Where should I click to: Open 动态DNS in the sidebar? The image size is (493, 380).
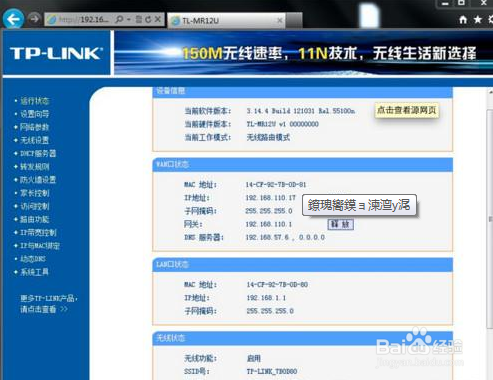pyautogui.click(x=33, y=259)
